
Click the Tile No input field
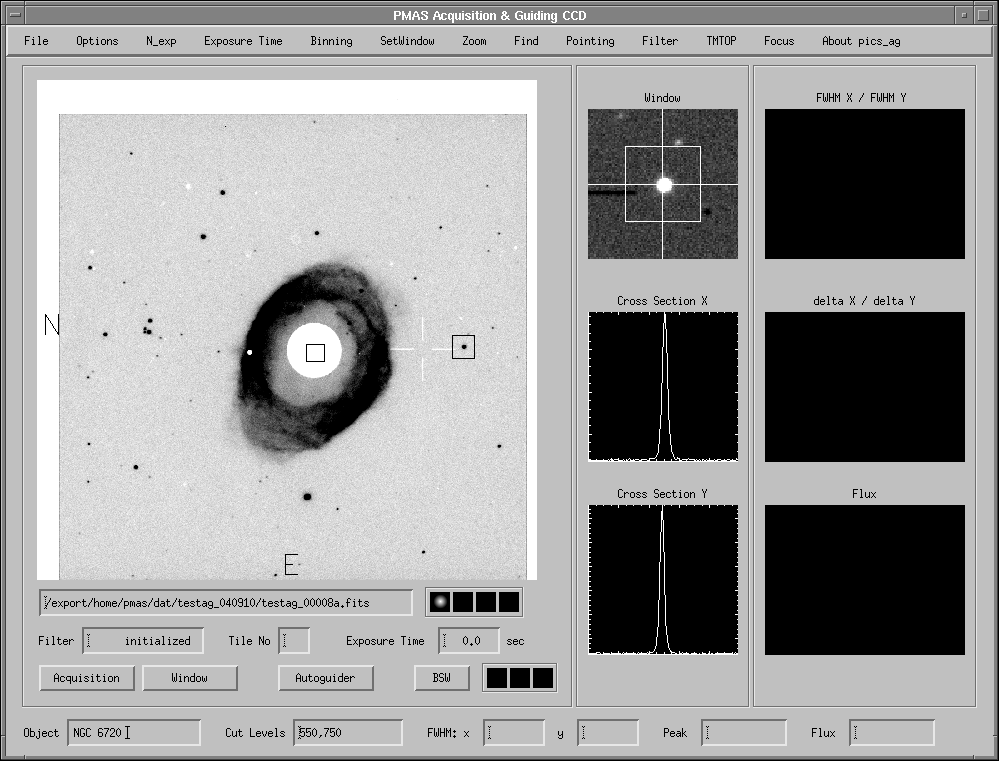pyautogui.click(x=294, y=641)
